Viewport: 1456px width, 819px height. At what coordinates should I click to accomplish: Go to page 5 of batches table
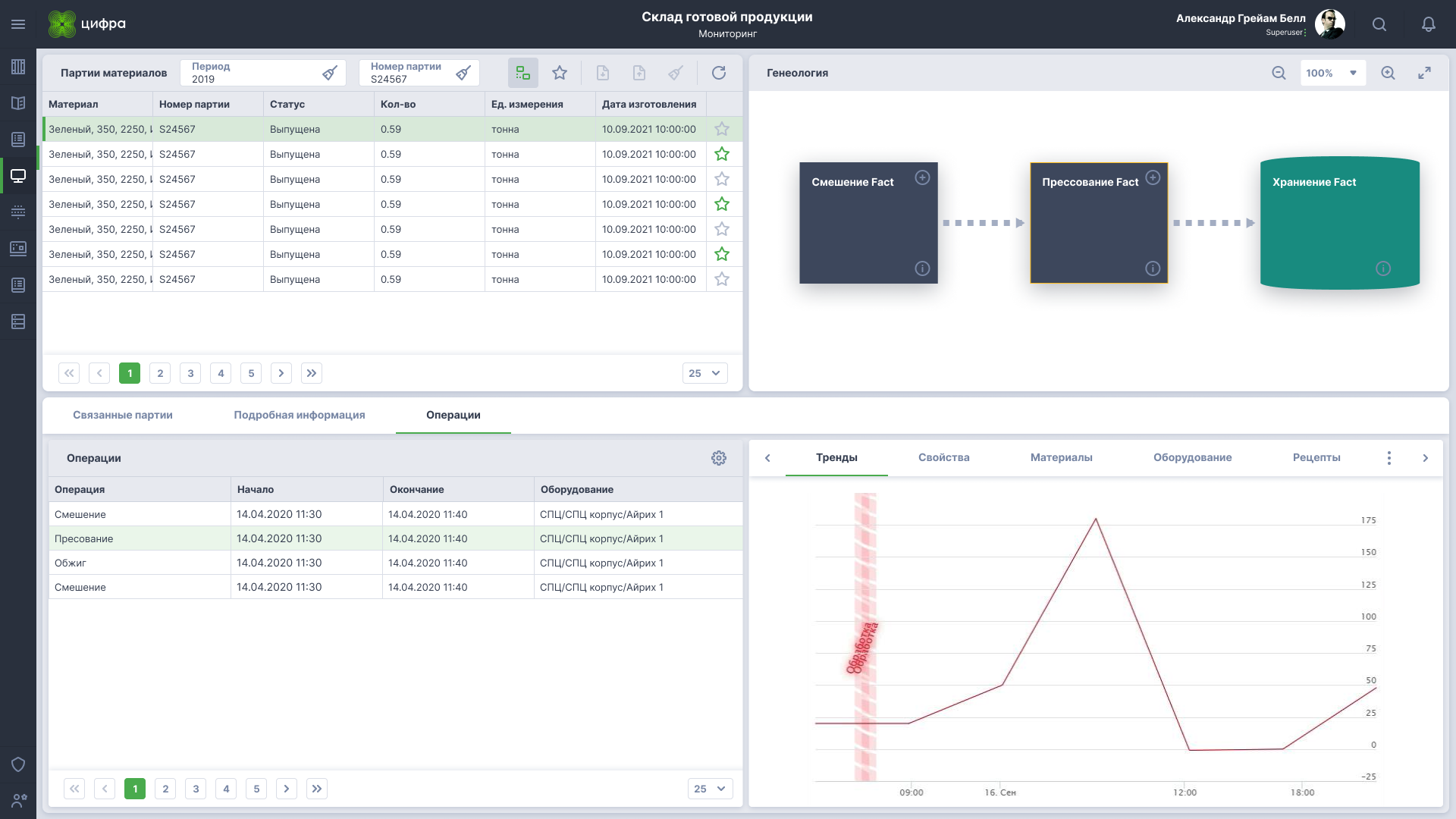(x=251, y=373)
